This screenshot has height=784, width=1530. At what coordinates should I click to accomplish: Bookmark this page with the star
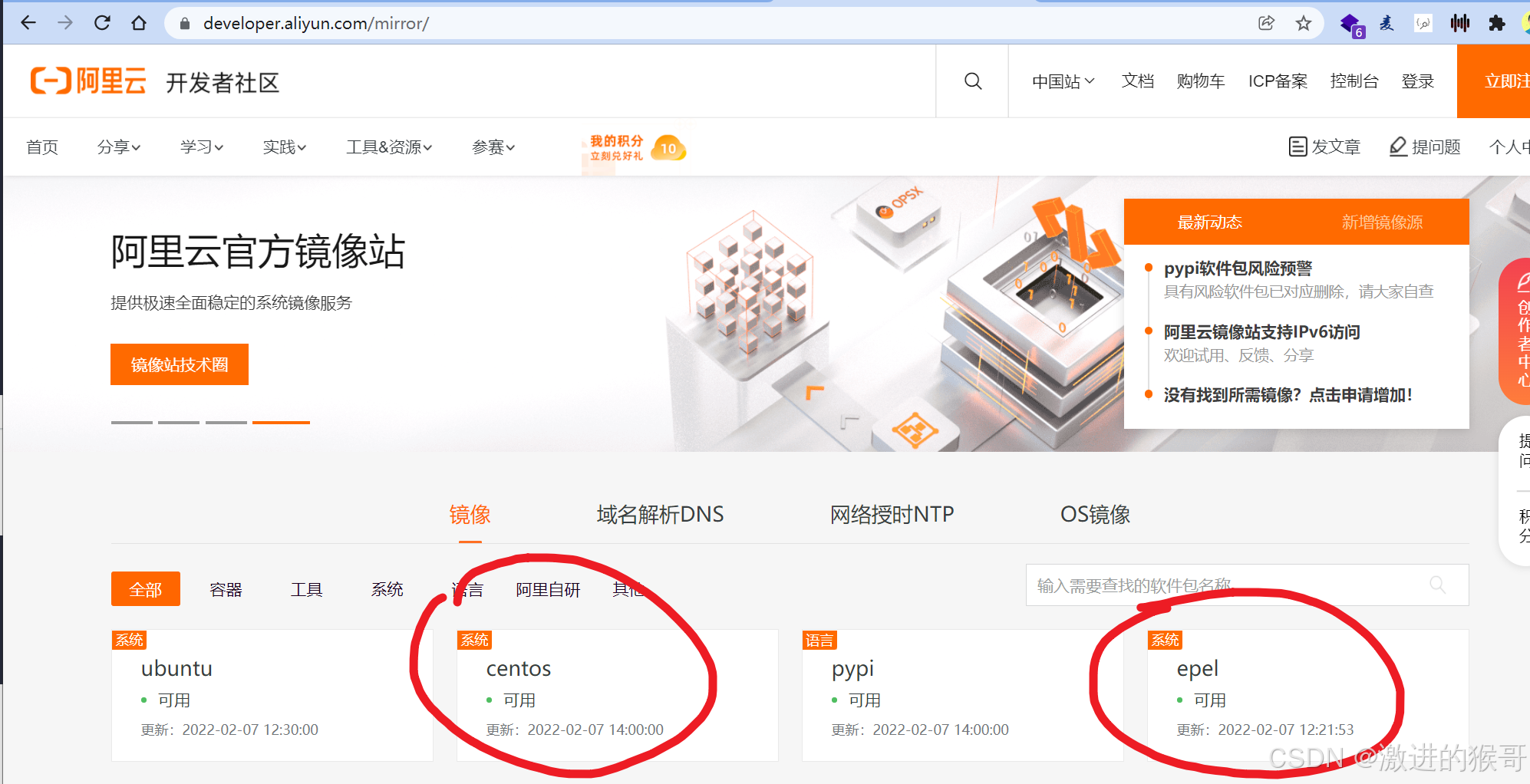(x=1304, y=23)
